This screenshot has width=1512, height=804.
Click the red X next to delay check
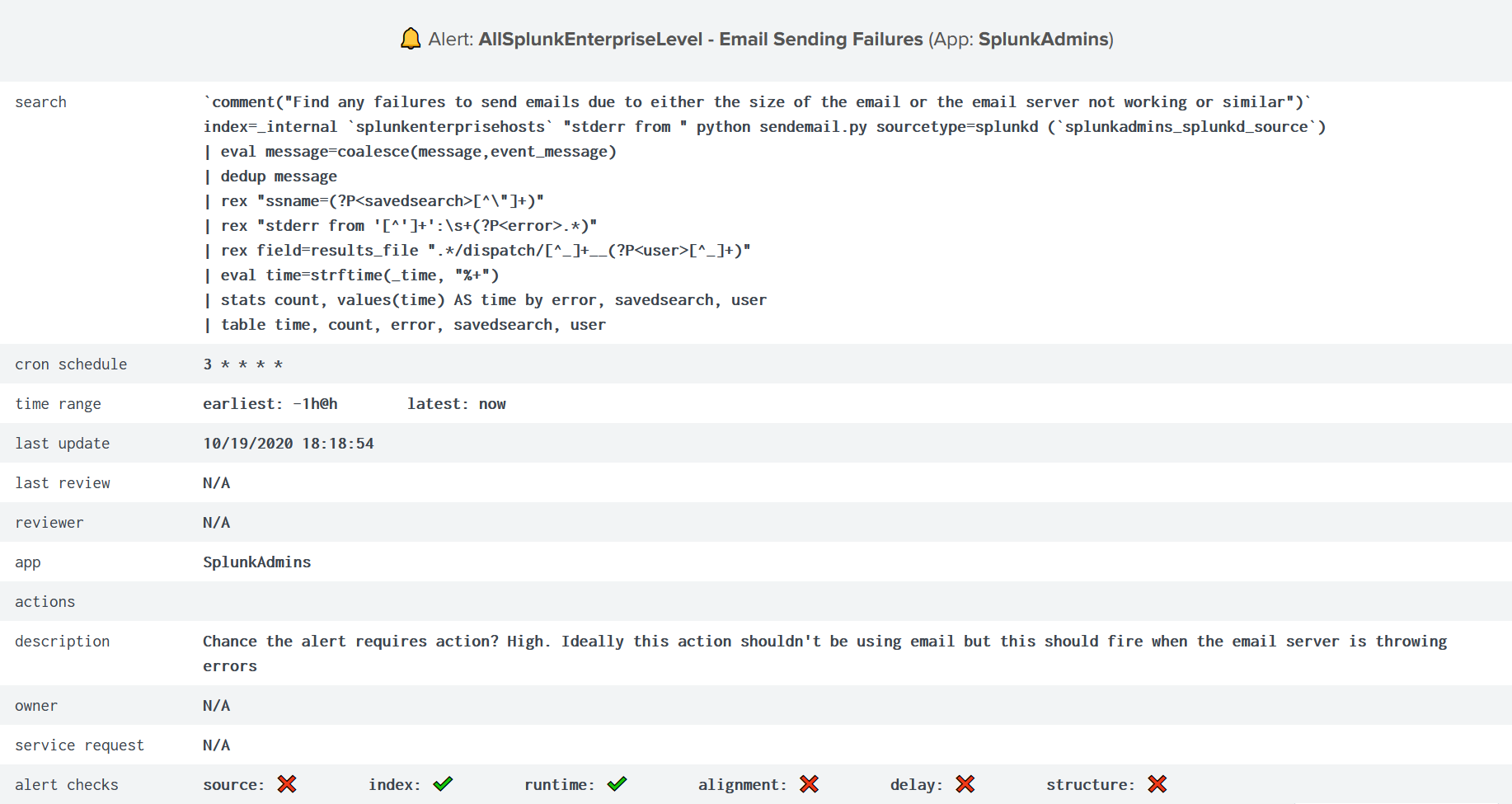(x=965, y=784)
